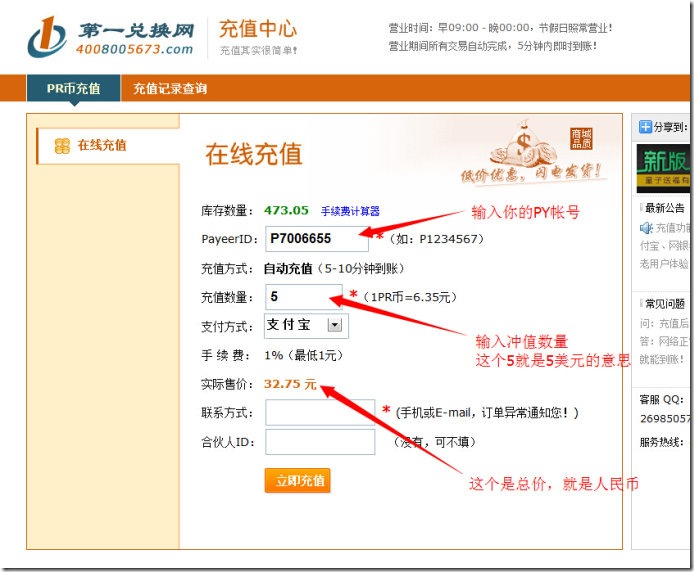Screen dimensions: 694x572
Task: Select 在线充值 in the left sidebar
Action: pyautogui.click(x=102, y=145)
